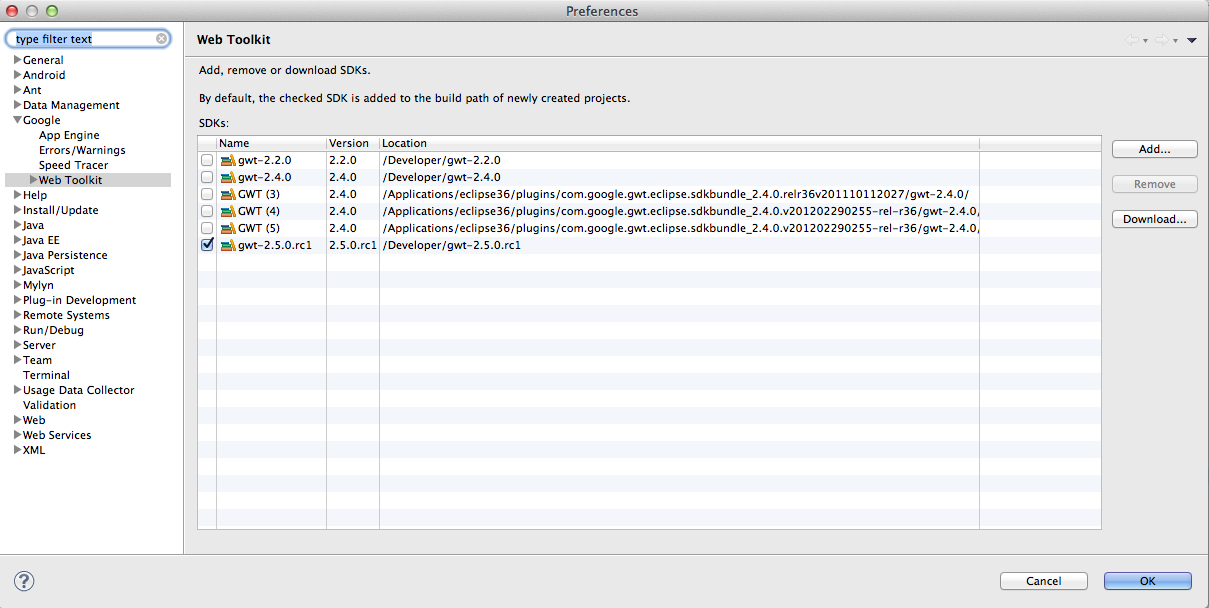
Task: Expand the Android tree node arrow
Action: 17,75
